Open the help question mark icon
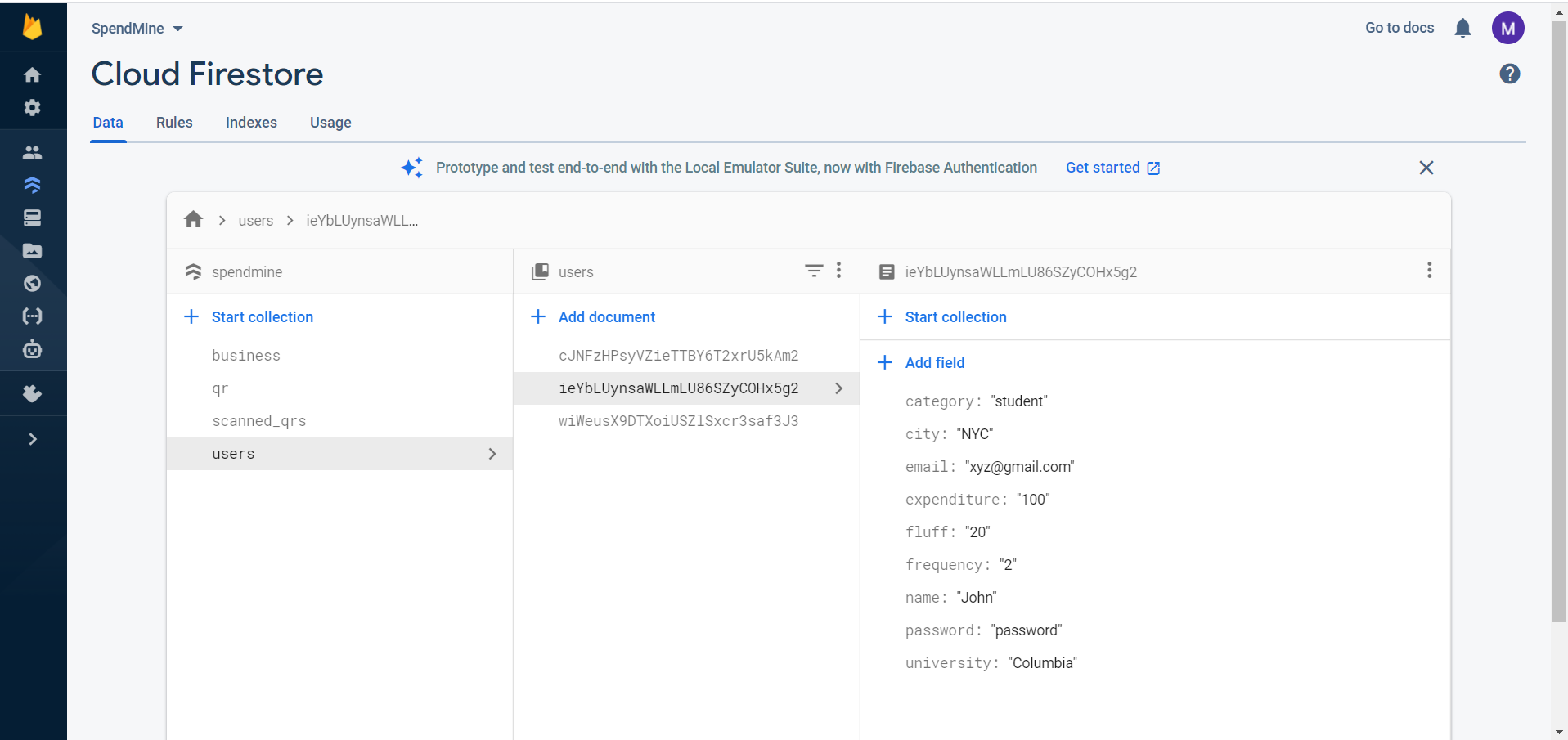Image resolution: width=1568 pixels, height=740 pixels. (1509, 74)
